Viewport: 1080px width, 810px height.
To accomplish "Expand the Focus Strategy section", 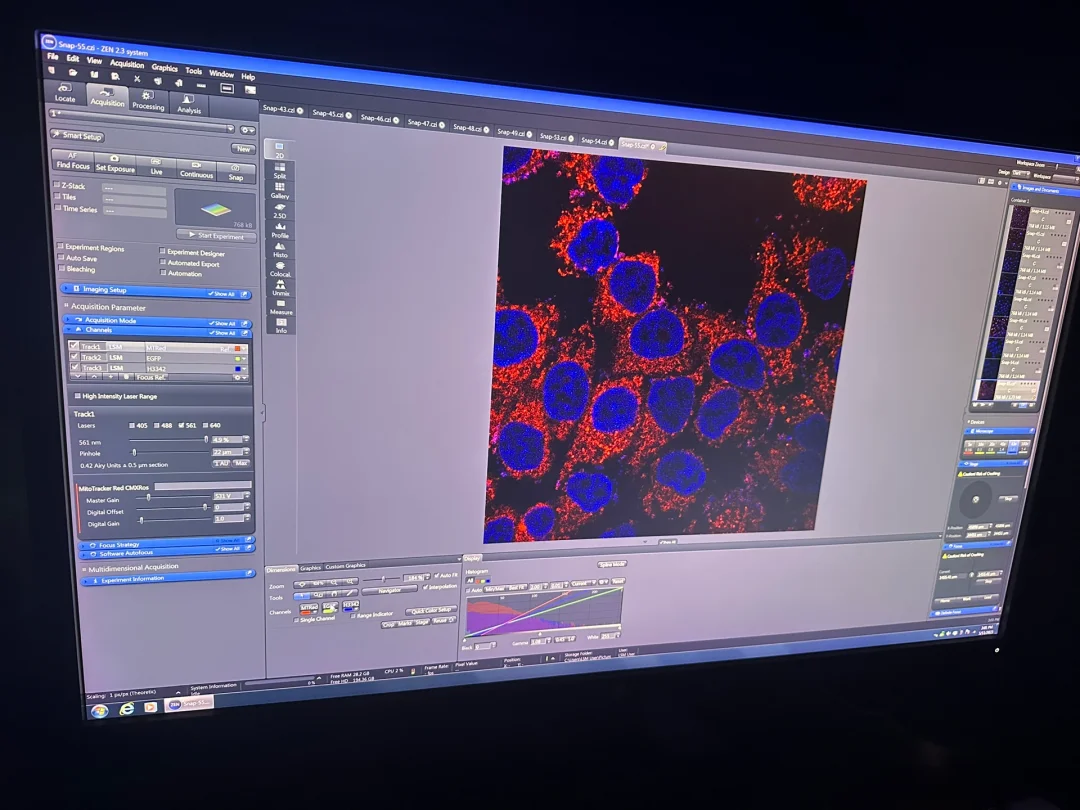I will coord(85,544).
